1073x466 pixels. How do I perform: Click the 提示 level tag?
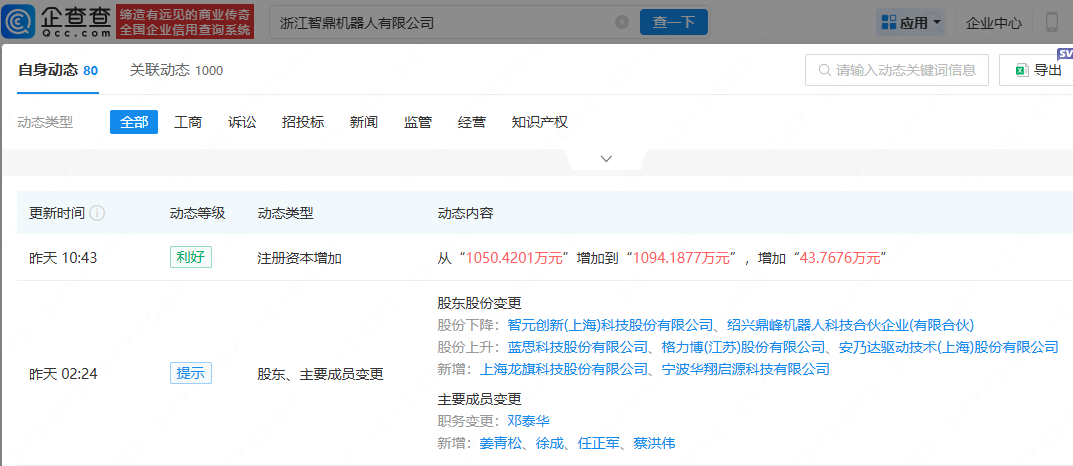tap(190, 373)
